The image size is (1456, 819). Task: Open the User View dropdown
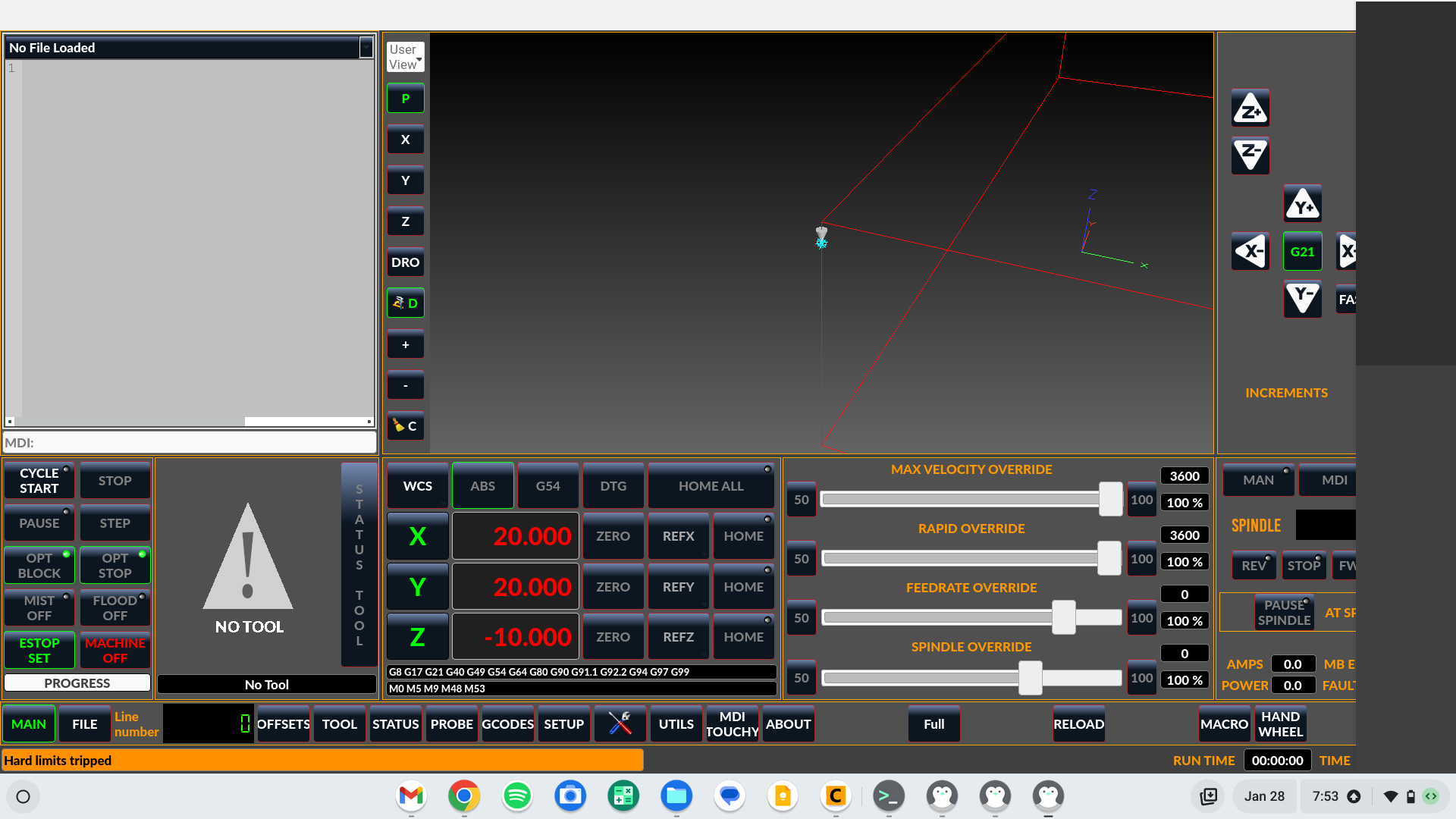406,57
